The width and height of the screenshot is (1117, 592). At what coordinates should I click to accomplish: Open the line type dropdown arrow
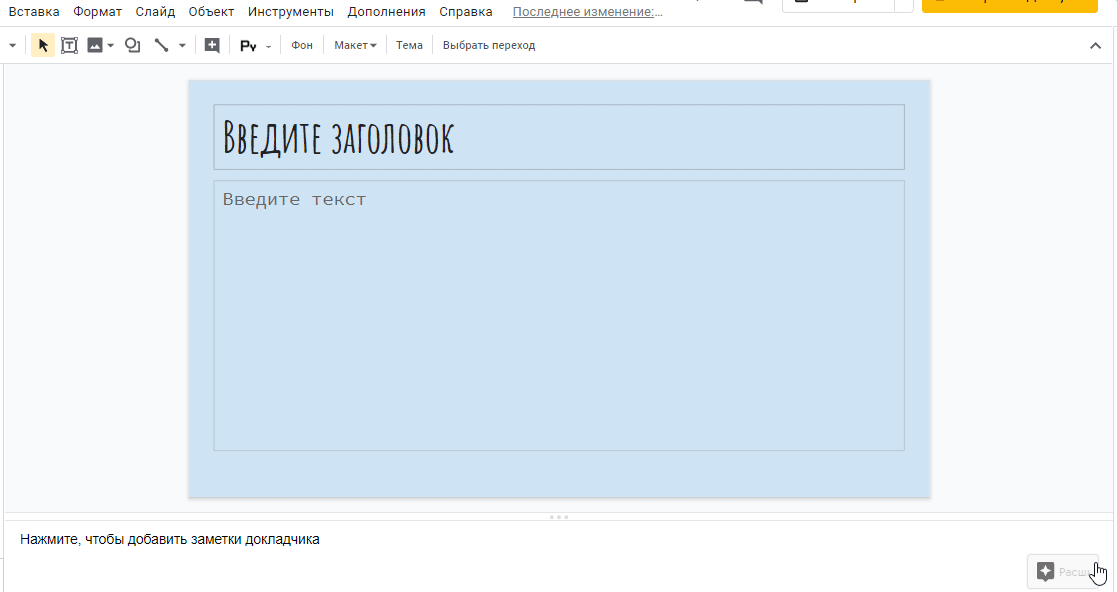click(x=182, y=46)
